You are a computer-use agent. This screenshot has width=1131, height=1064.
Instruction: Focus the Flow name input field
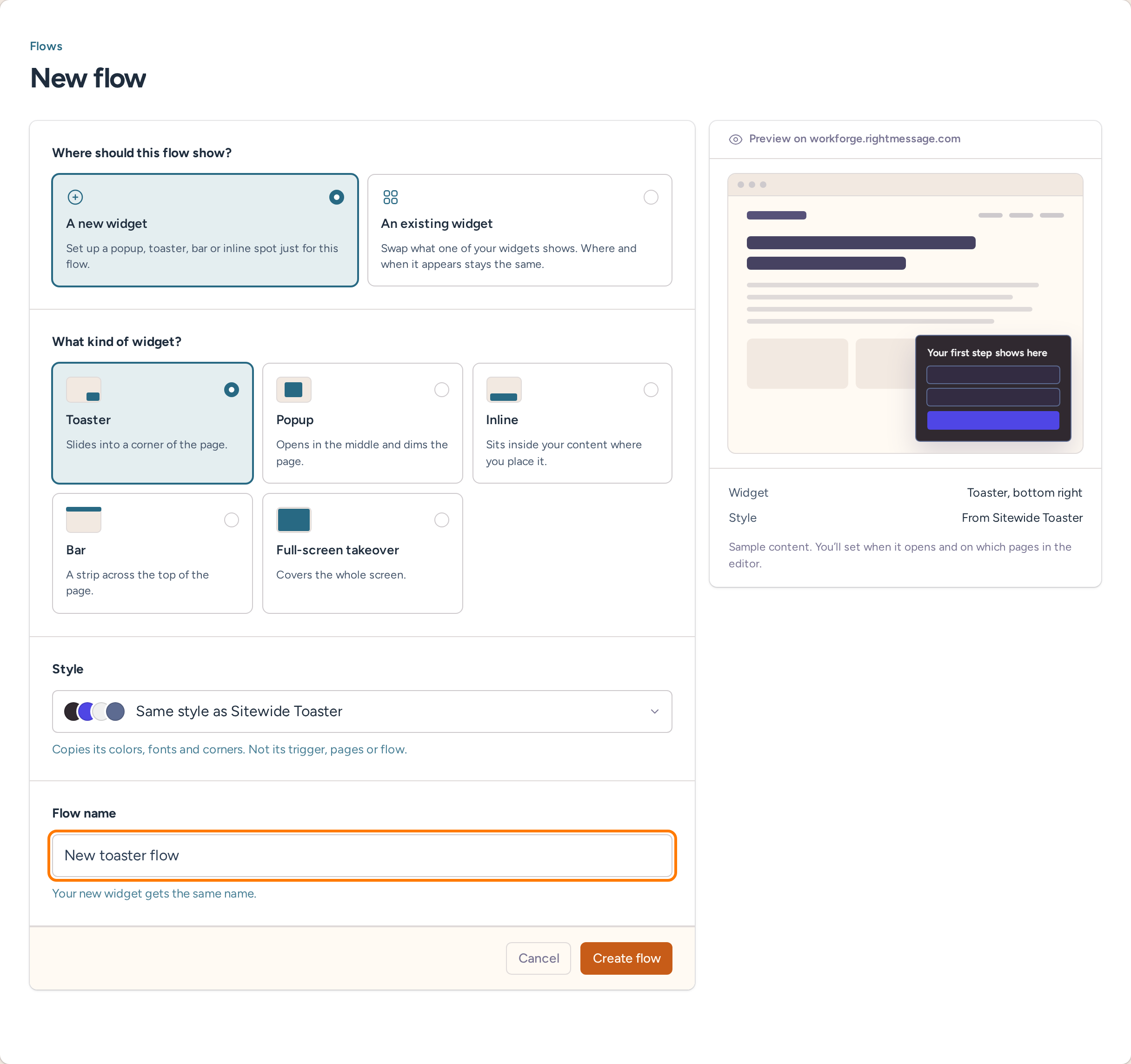point(362,855)
